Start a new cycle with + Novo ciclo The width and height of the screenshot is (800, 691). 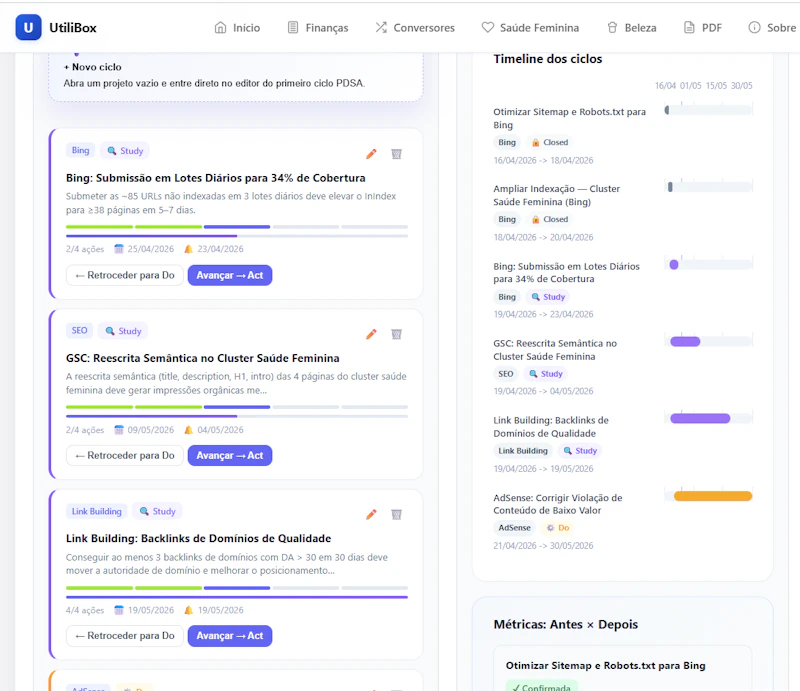click(x=93, y=67)
